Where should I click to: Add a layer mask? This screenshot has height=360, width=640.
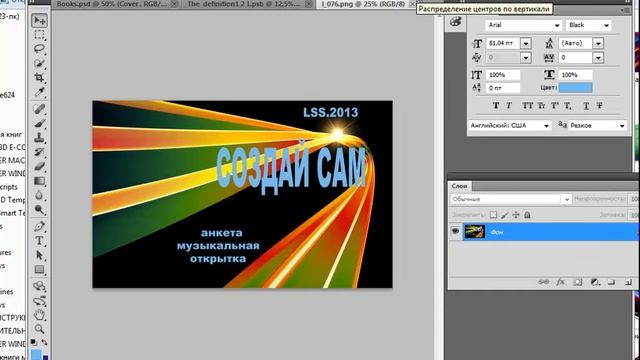click(578, 282)
